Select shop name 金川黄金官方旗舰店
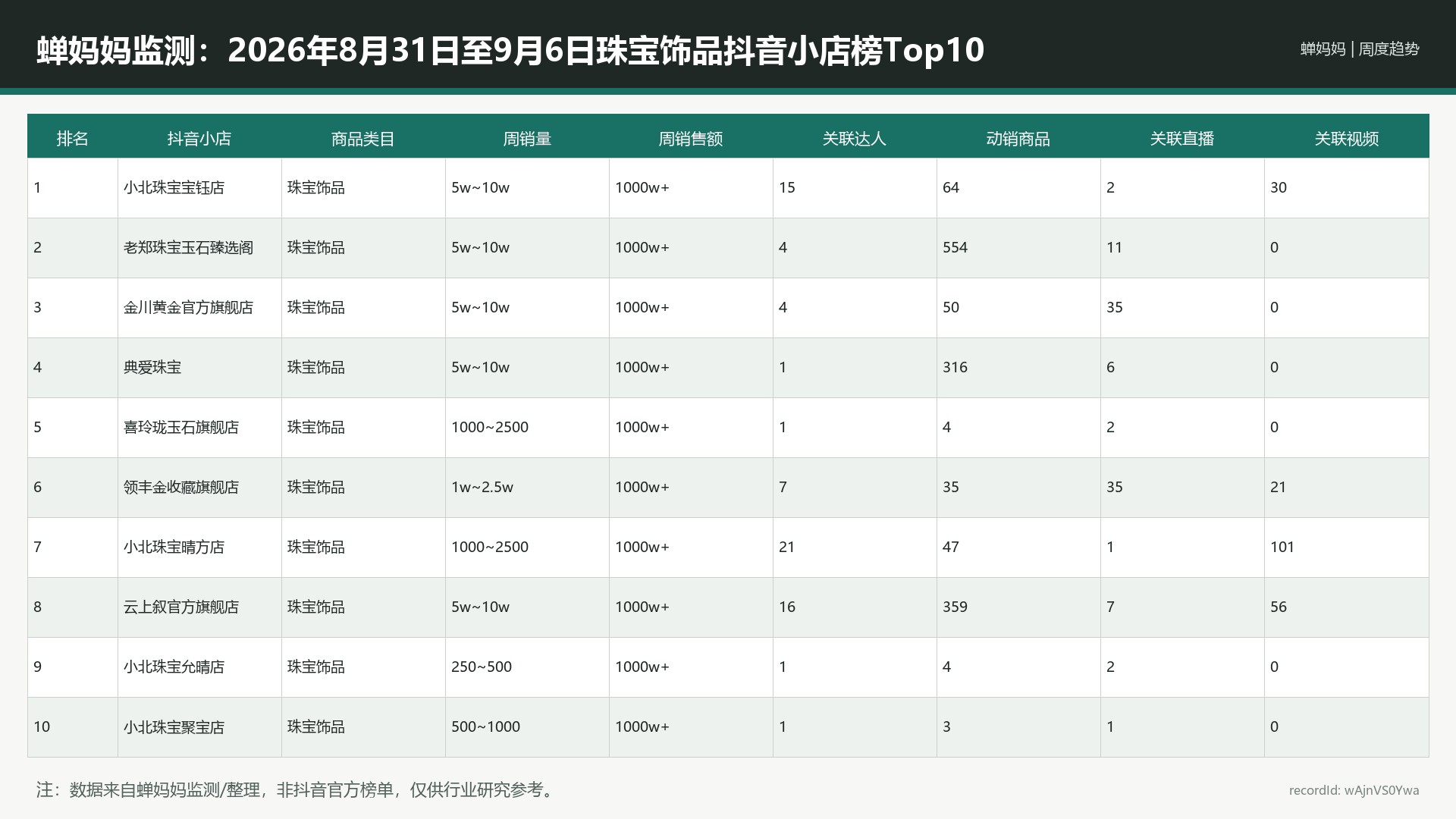The height and width of the screenshot is (819, 1456). [189, 307]
